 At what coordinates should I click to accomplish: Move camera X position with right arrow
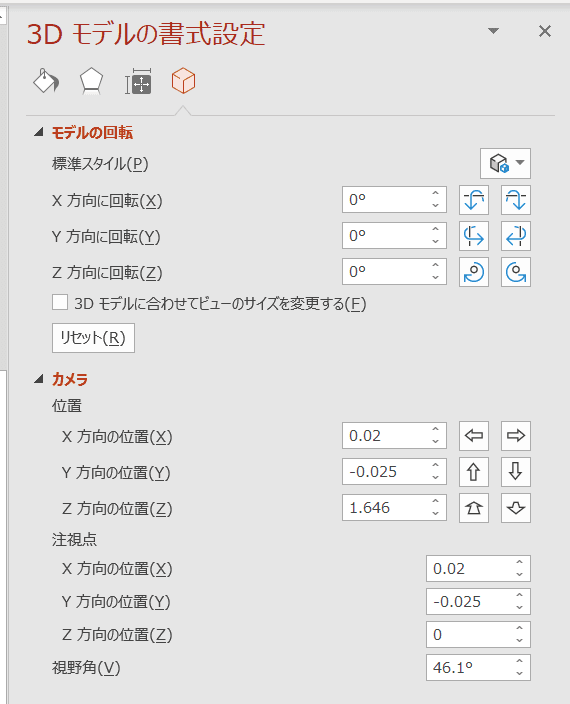(x=516, y=436)
